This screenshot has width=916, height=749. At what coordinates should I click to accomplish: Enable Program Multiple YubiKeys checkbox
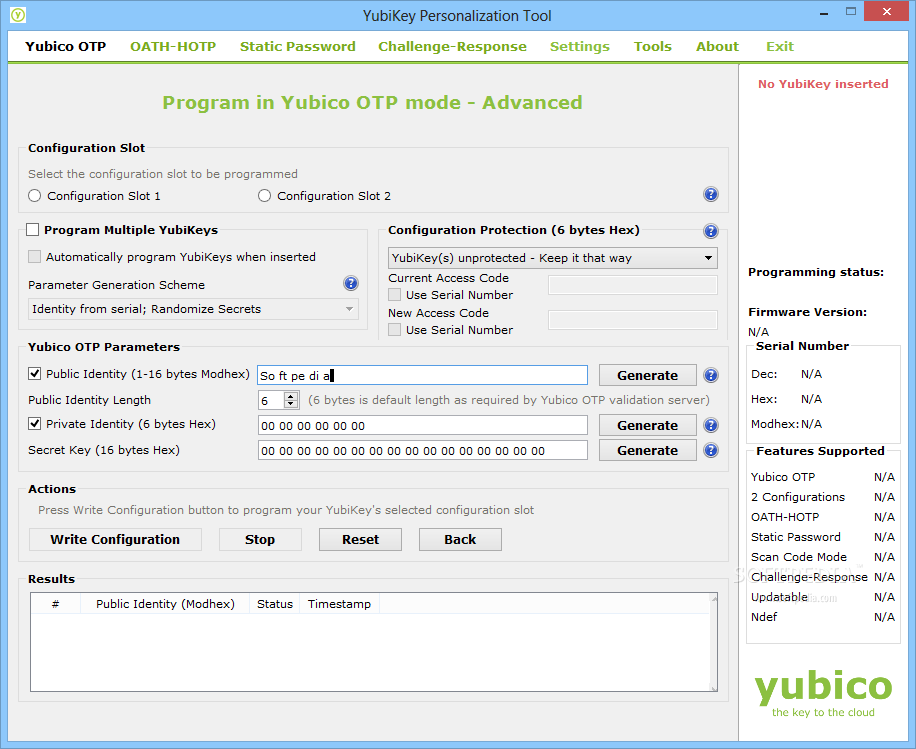coord(33,230)
